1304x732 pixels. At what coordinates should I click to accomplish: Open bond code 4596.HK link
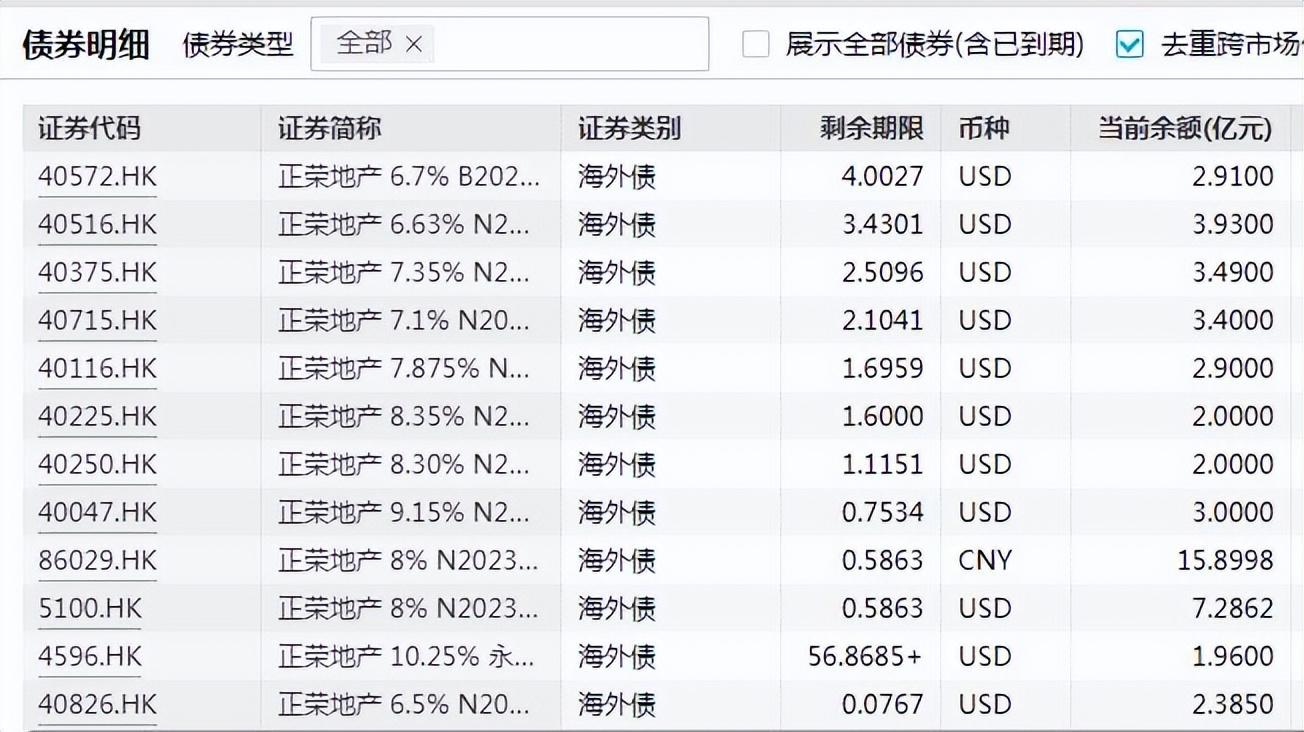coord(90,657)
